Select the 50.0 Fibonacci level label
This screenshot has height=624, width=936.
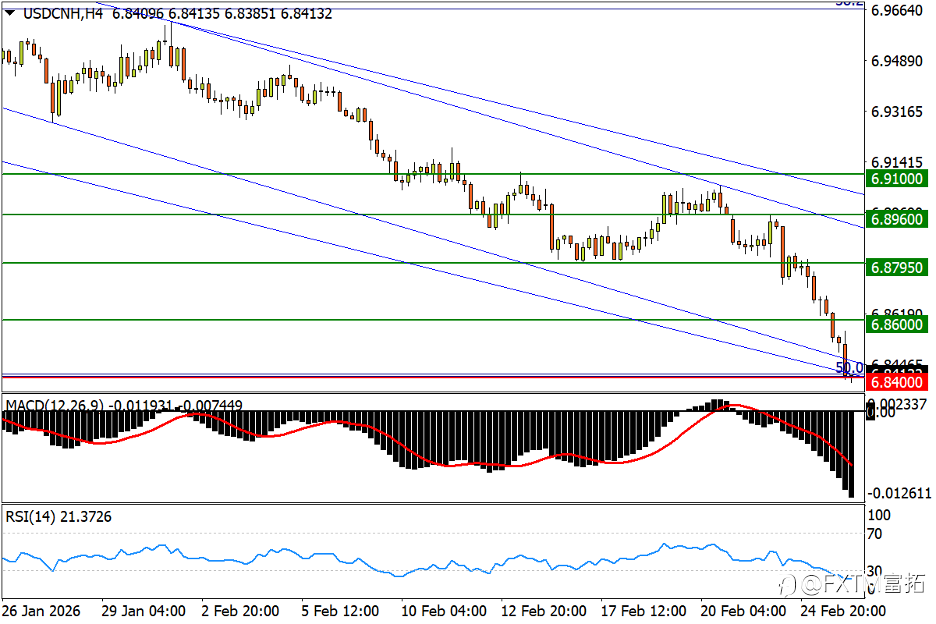849,368
